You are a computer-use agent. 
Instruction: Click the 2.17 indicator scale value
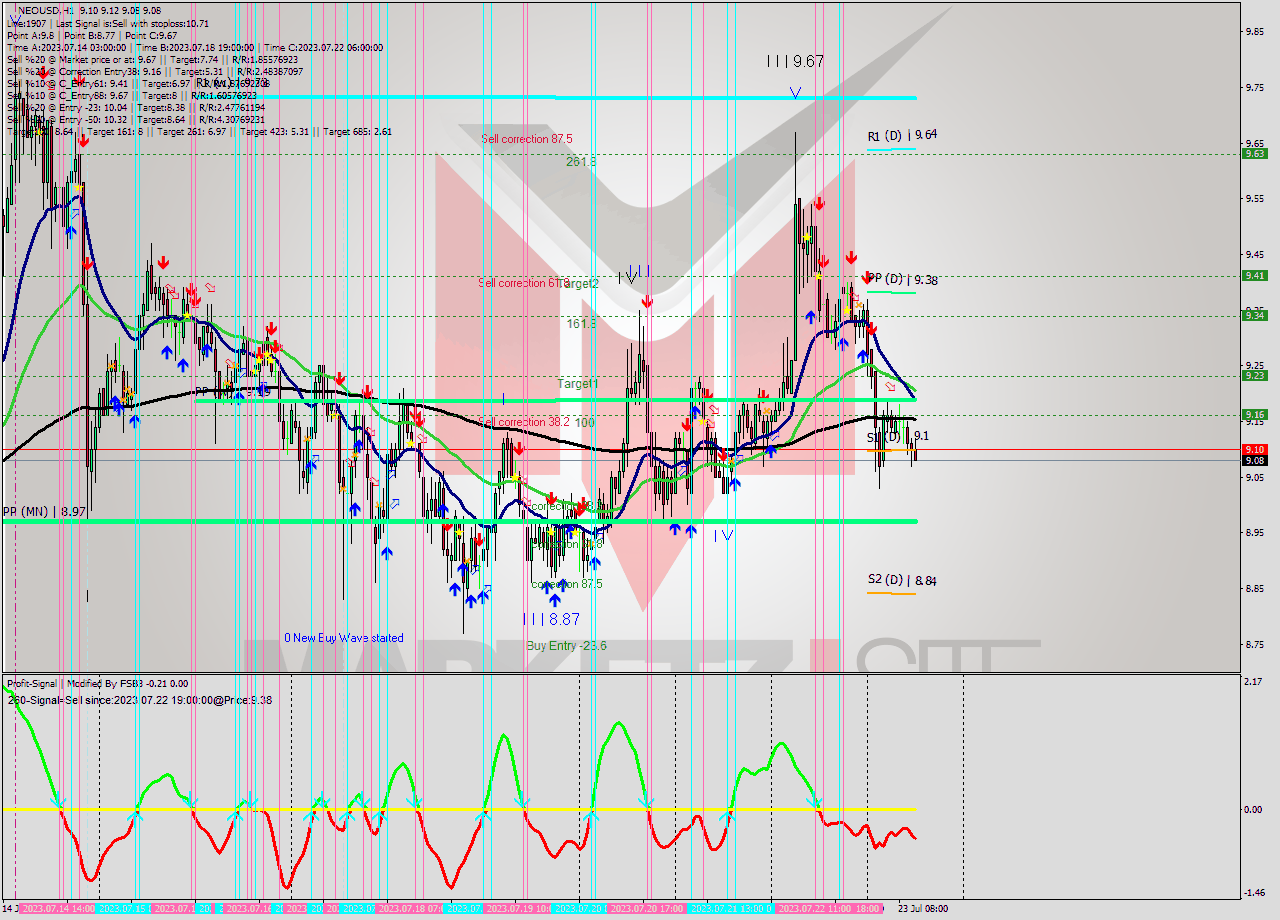tap(1254, 682)
